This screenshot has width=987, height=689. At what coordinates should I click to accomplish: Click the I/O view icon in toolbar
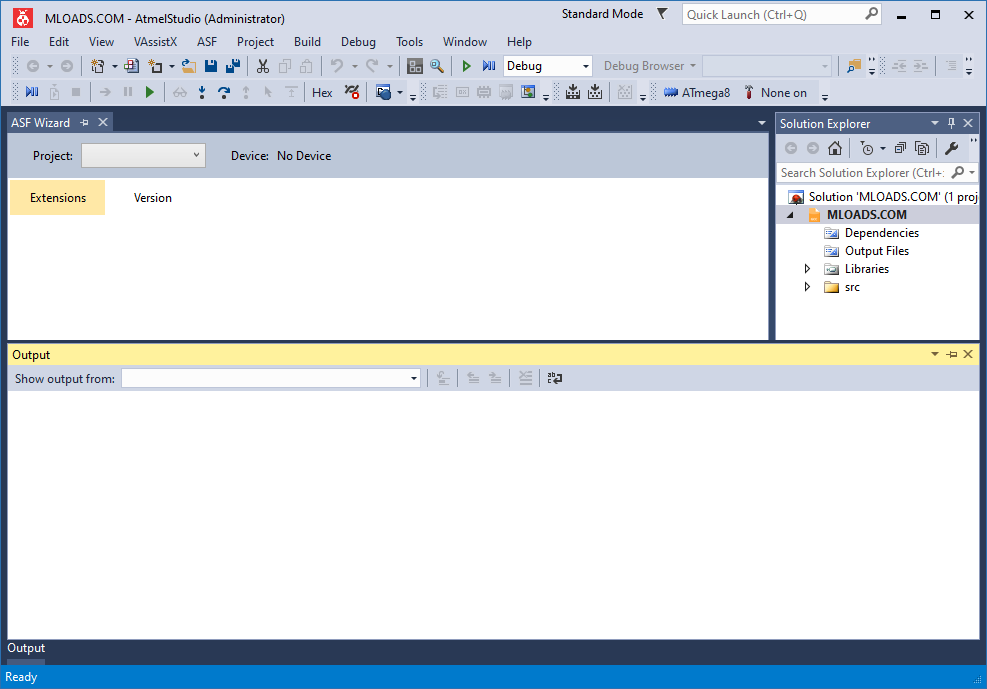528,92
